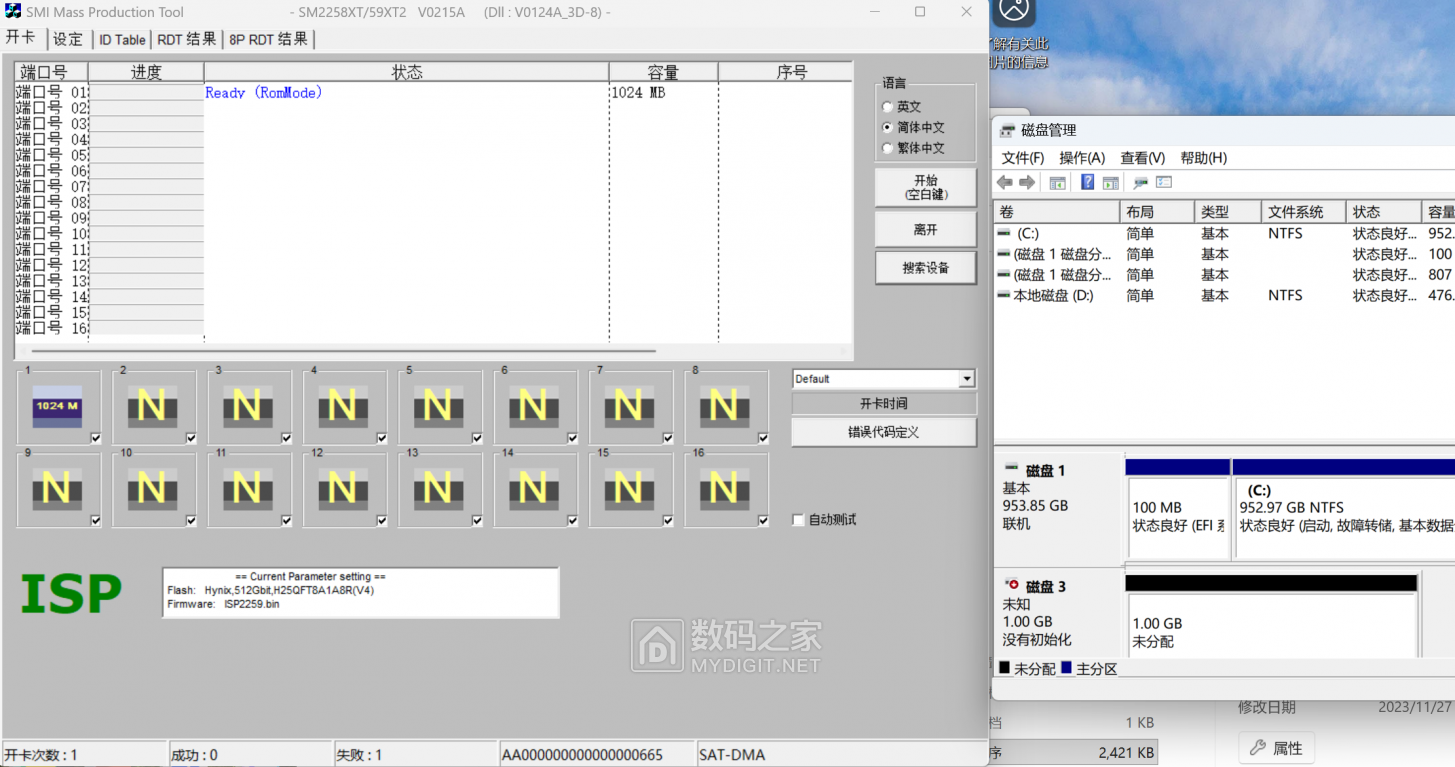Select the 英文 language radio button
This screenshot has width=1455, height=767.
(887, 107)
